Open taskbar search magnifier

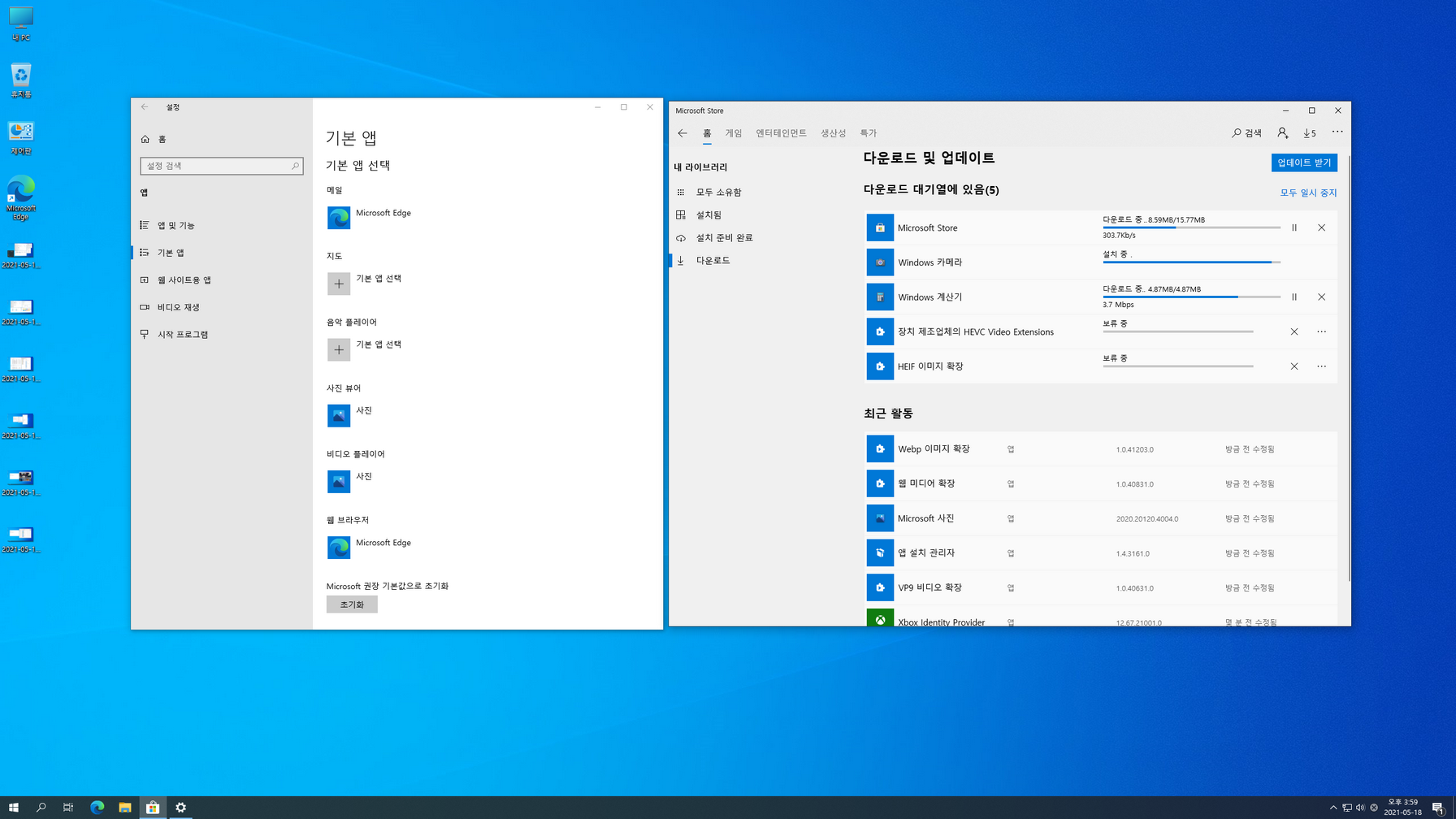(x=41, y=807)
